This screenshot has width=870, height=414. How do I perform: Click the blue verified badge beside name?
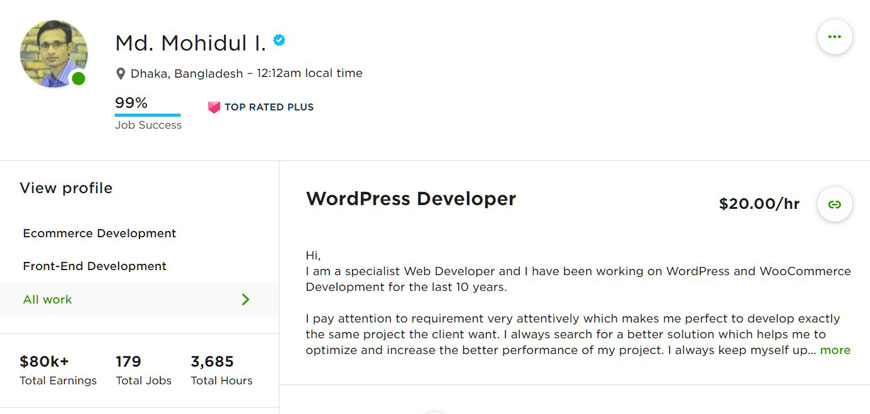pyautogui.click(x=280, y=40)
